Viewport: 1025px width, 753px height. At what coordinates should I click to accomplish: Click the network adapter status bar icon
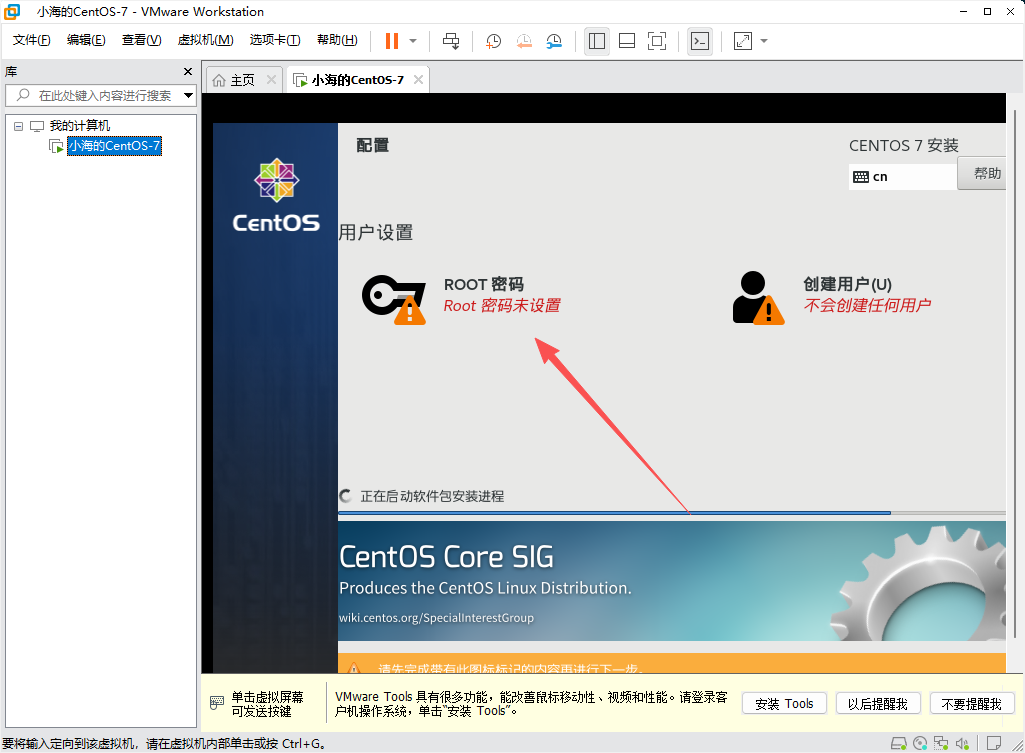[941, 743]
